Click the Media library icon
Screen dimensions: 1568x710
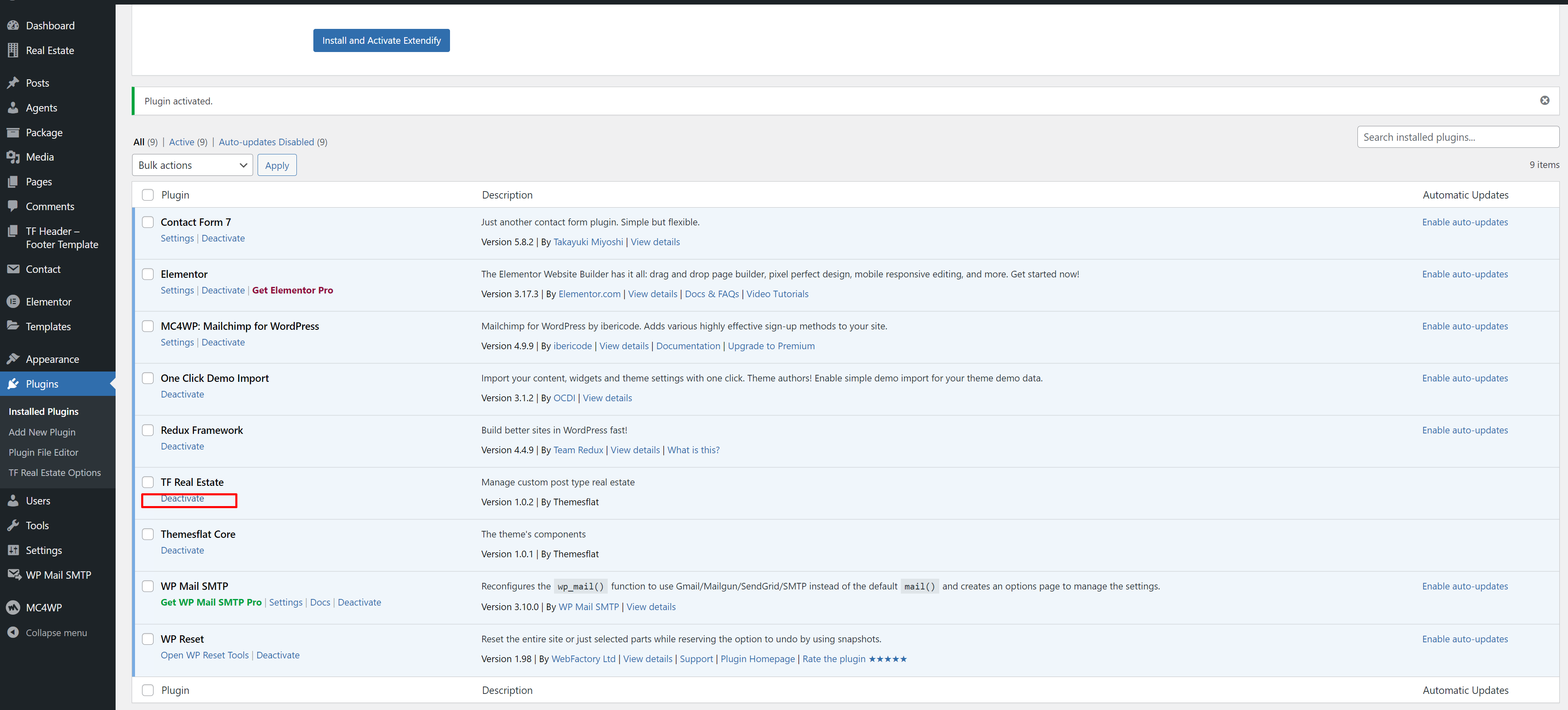tap(13, 157)
